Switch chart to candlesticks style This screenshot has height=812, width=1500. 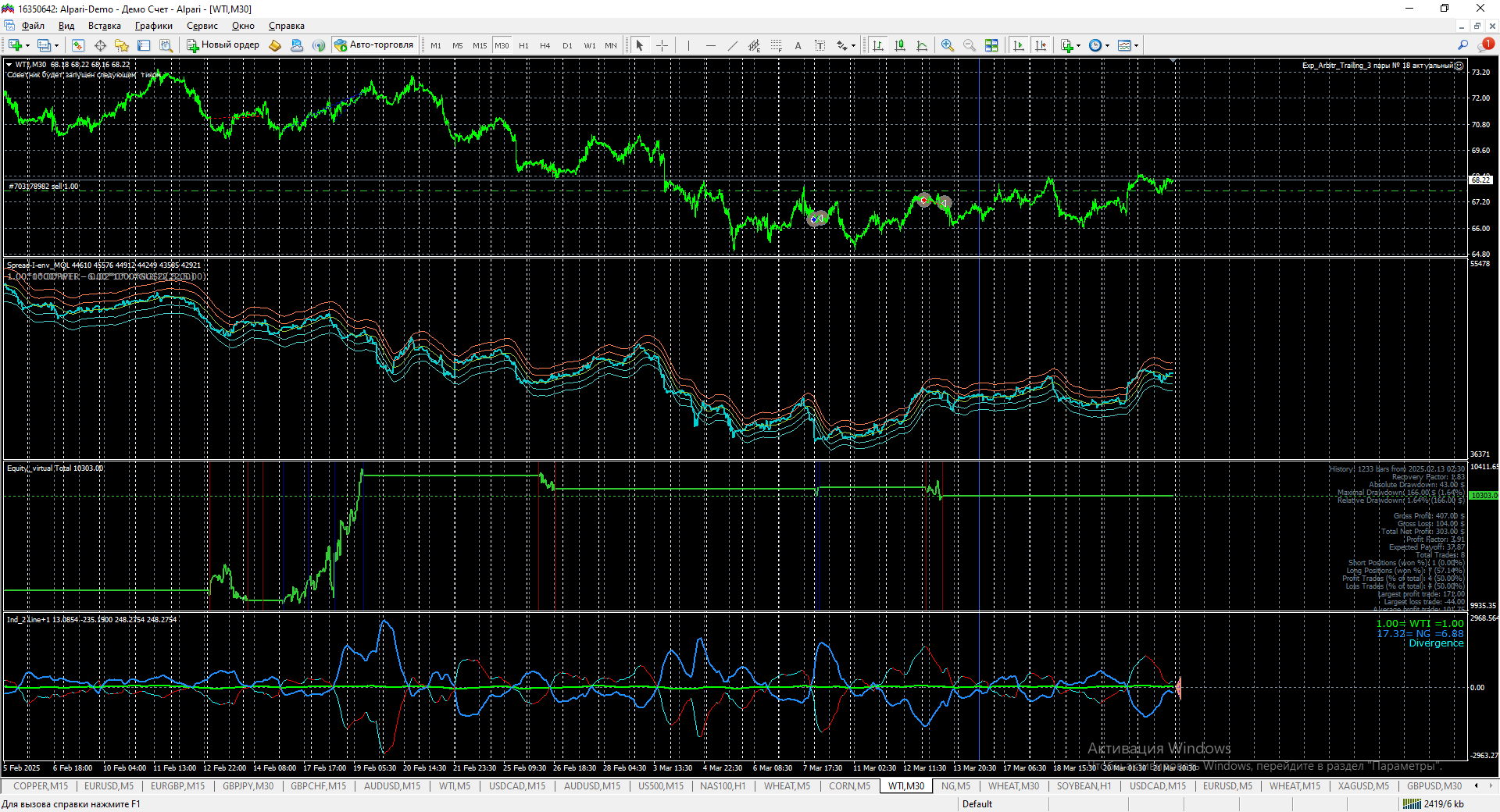tap(900, 45)
